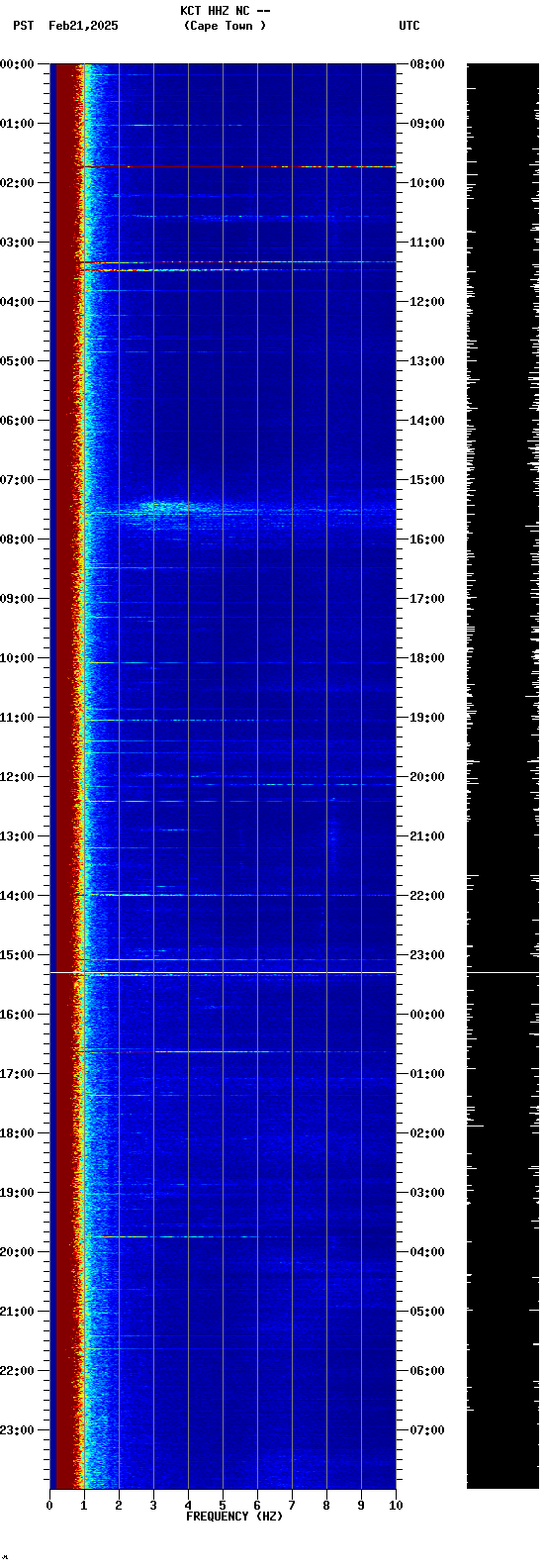The image size is (546, 1568).
Task: Click the UTC 10:00 time label
Action: (x=426, y=183)
